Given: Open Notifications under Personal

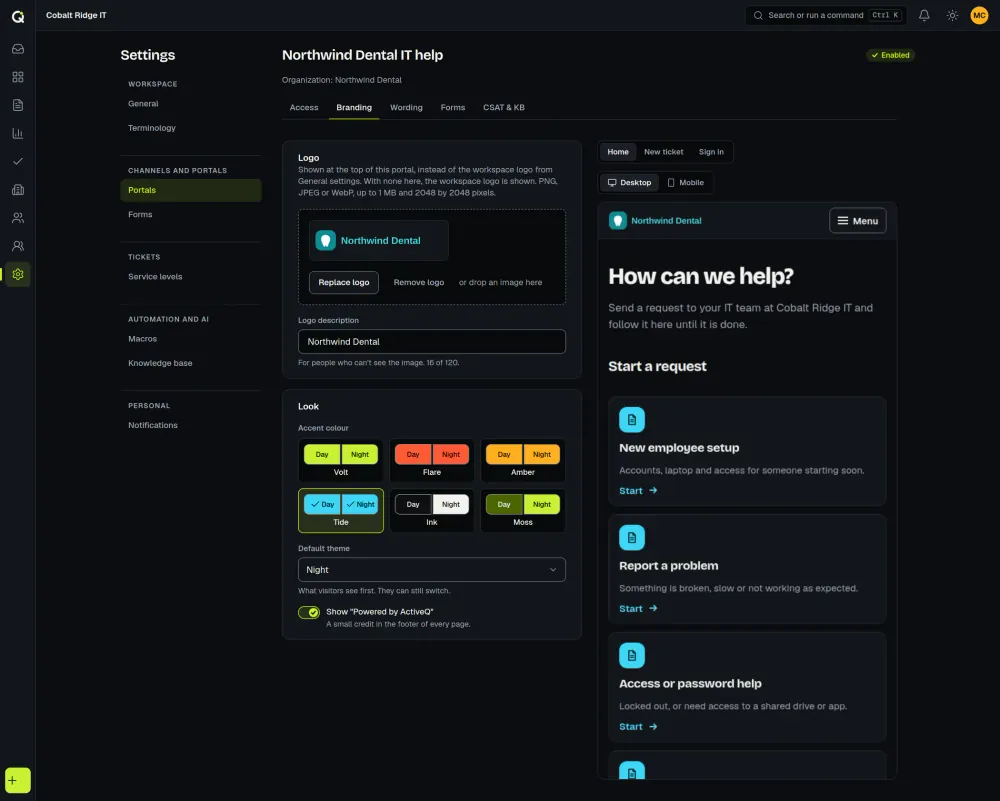Looking at the screenshot, I should tap(191, 425).
